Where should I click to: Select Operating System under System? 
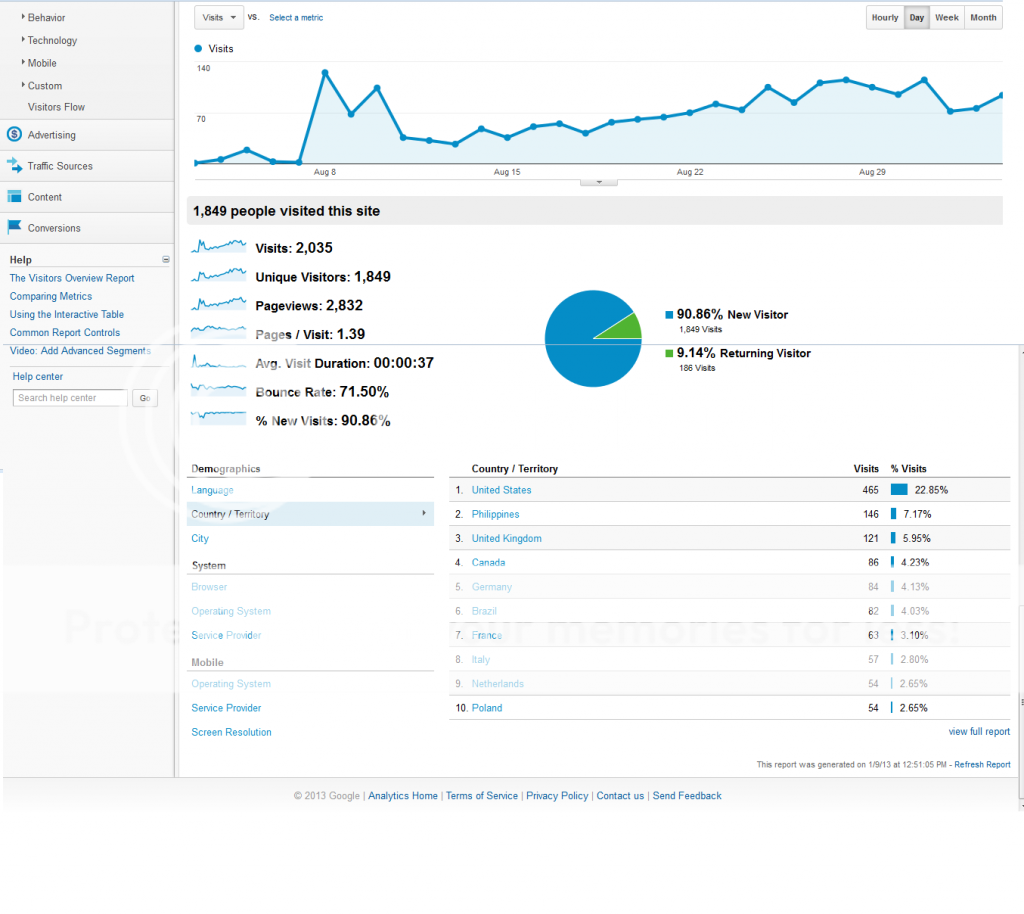pyautogui.click(x=231, y=611)
